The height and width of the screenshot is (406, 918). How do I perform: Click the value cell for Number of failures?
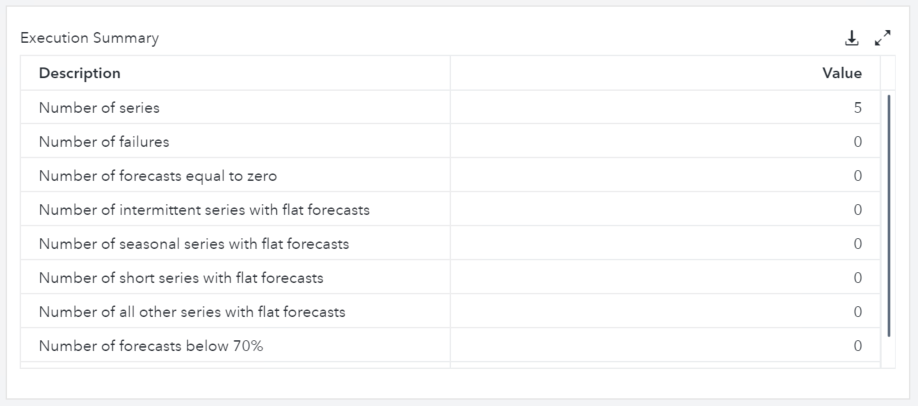pyautogui.click(x=857, y=142)
